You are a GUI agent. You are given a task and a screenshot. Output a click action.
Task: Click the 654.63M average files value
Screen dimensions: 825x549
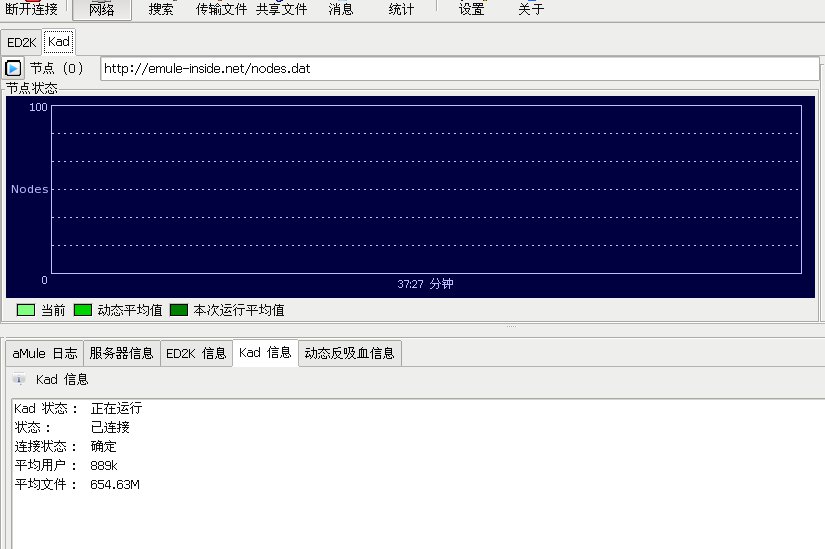click(x=115, y=485)
